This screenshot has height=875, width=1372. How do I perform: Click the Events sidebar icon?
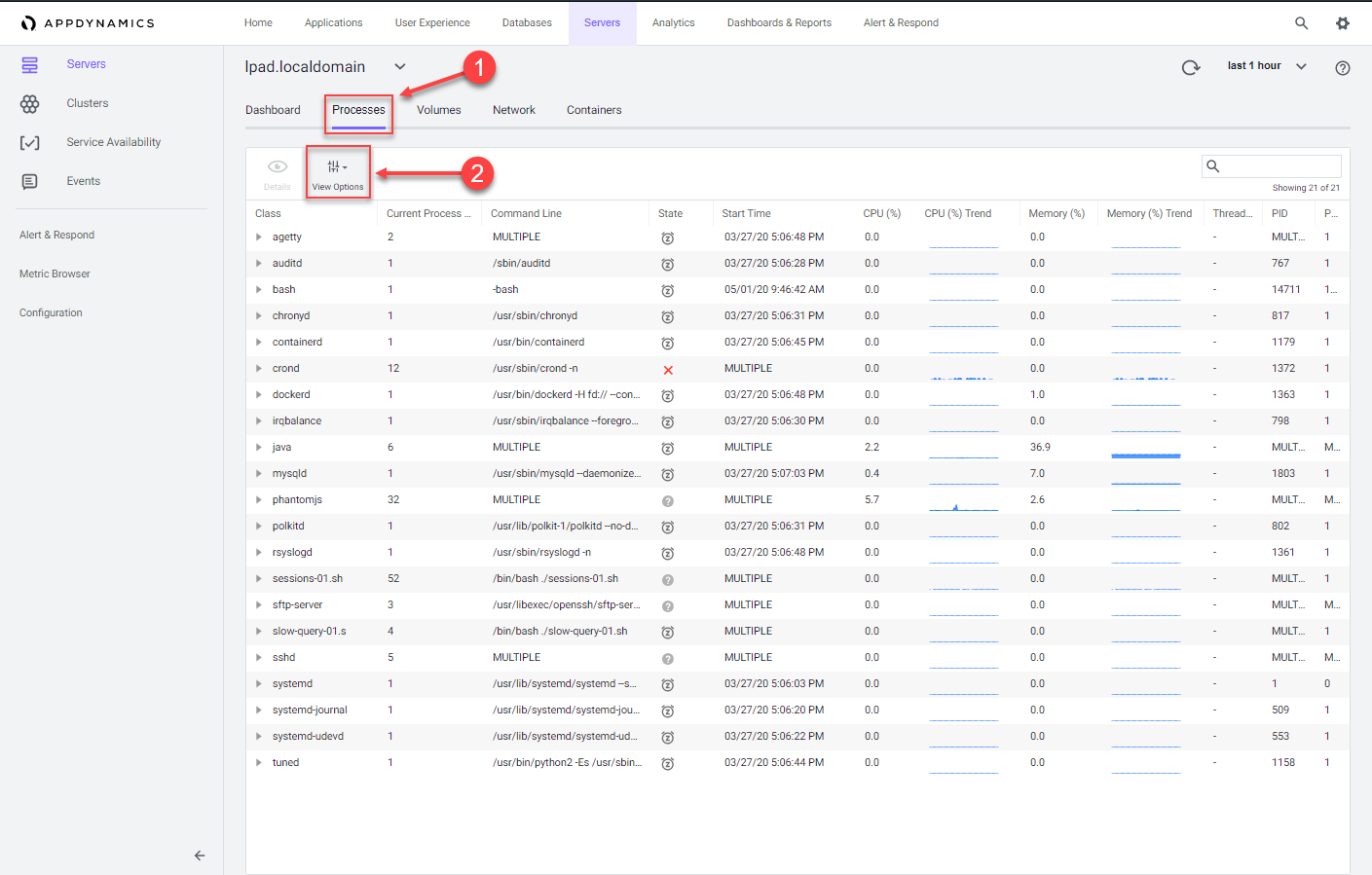[30, 182]
